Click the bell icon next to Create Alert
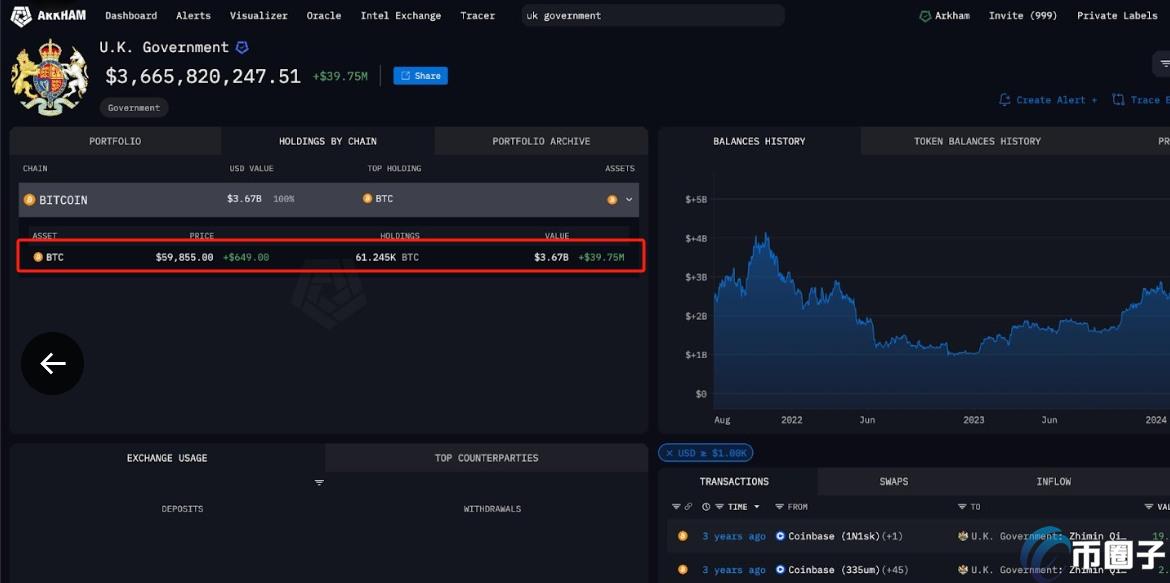Image resolution: width=1170 pixels, height=583 pixels. [x=1004, y=100]
